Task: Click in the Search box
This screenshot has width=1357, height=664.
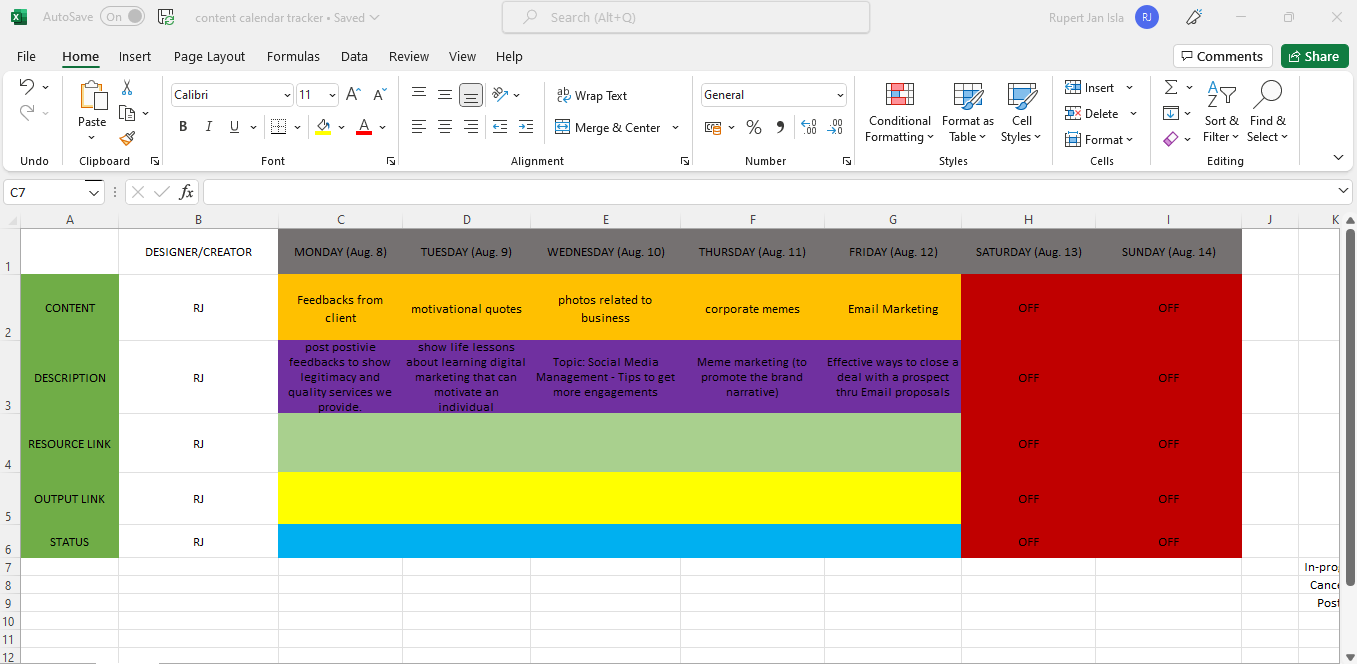Action: click(686, 17)
